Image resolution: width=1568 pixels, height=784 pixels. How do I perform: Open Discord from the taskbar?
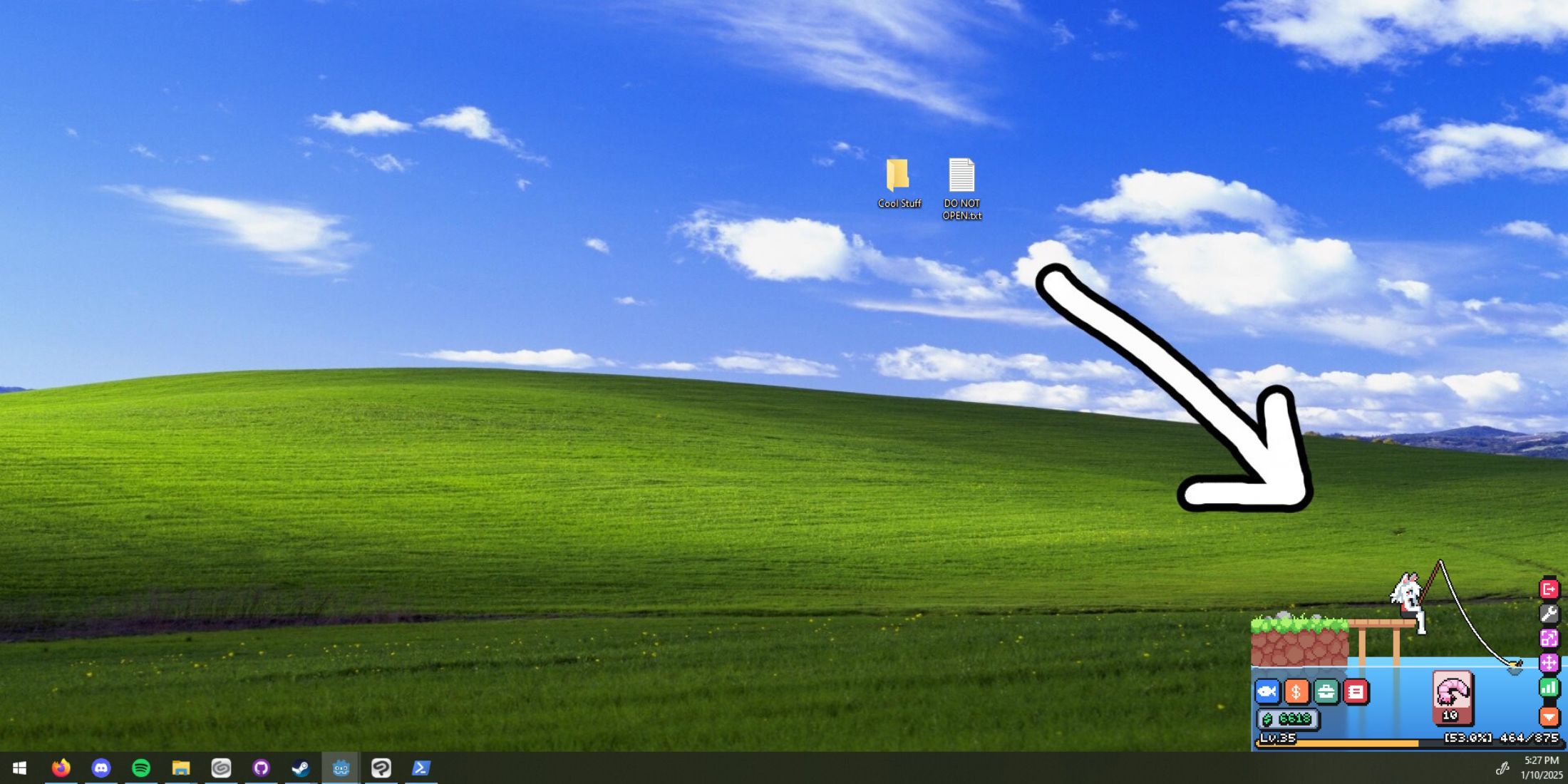point(101,768)
